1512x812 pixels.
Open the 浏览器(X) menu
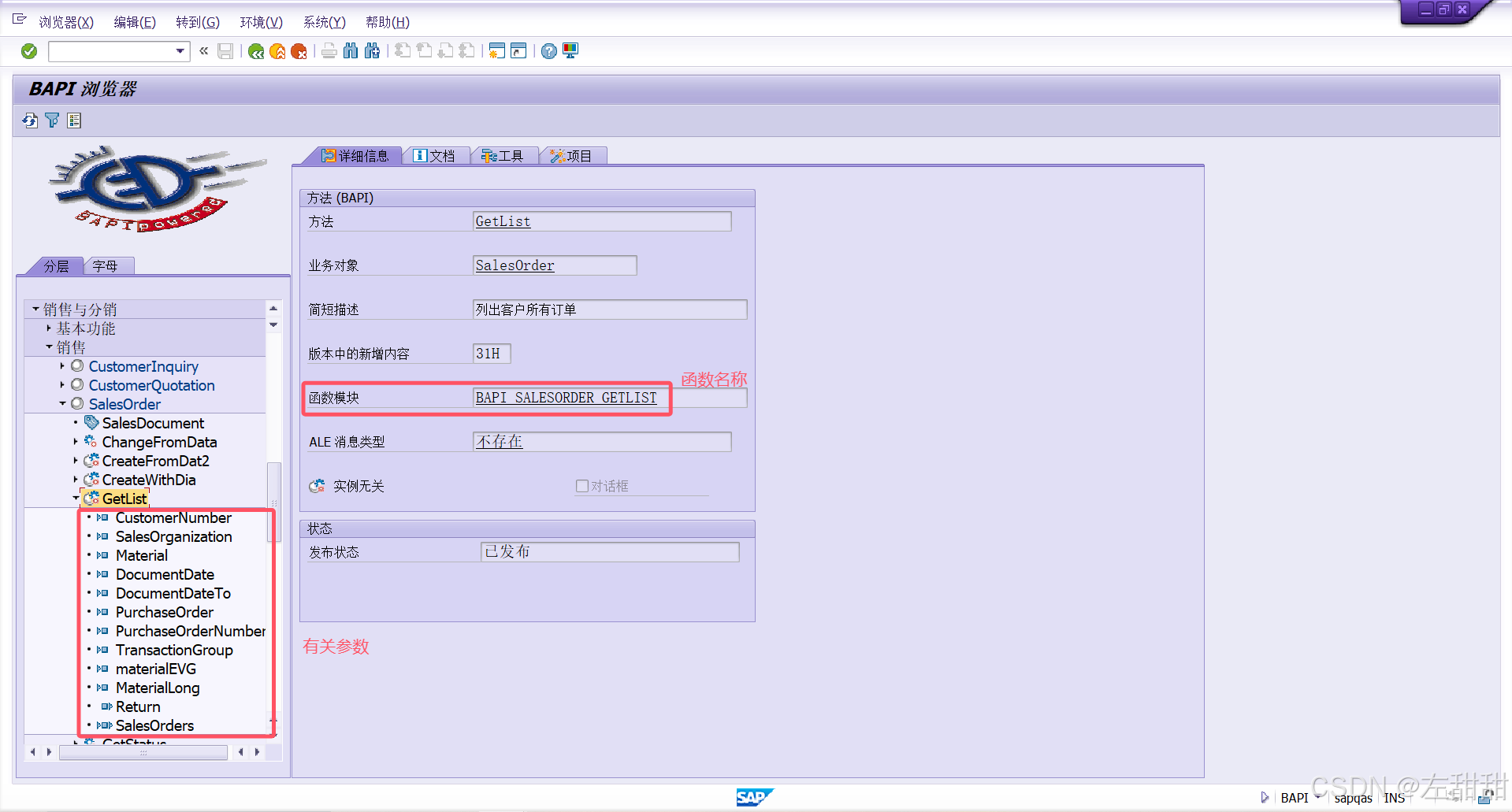[66, 22]
